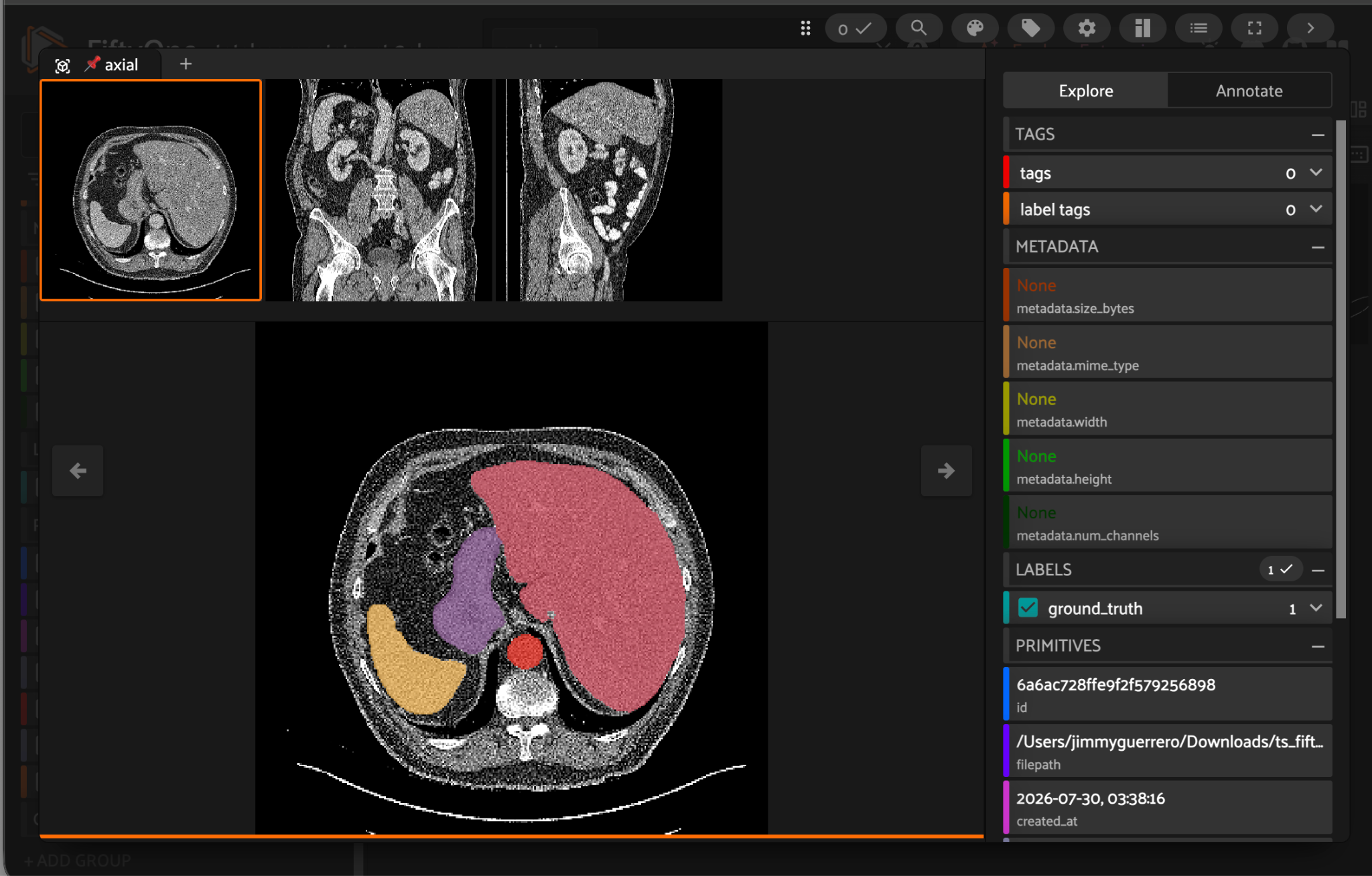The width and height of the screenshot is (1372, 876).
Task: Click the filepath value entry
Action: pyautogui.click(x=1168, y=751)
